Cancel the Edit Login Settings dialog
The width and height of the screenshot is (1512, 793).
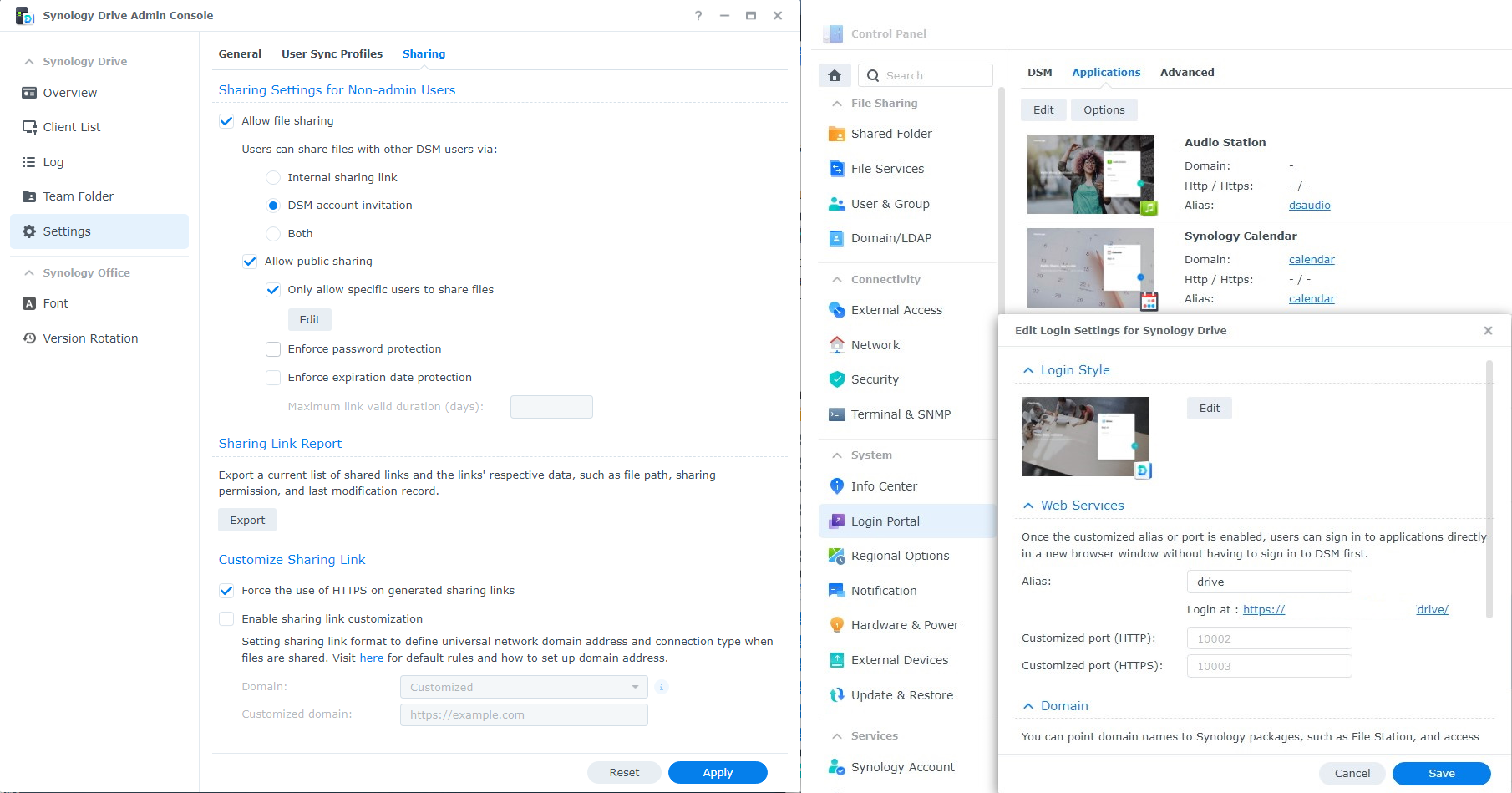1352,773
